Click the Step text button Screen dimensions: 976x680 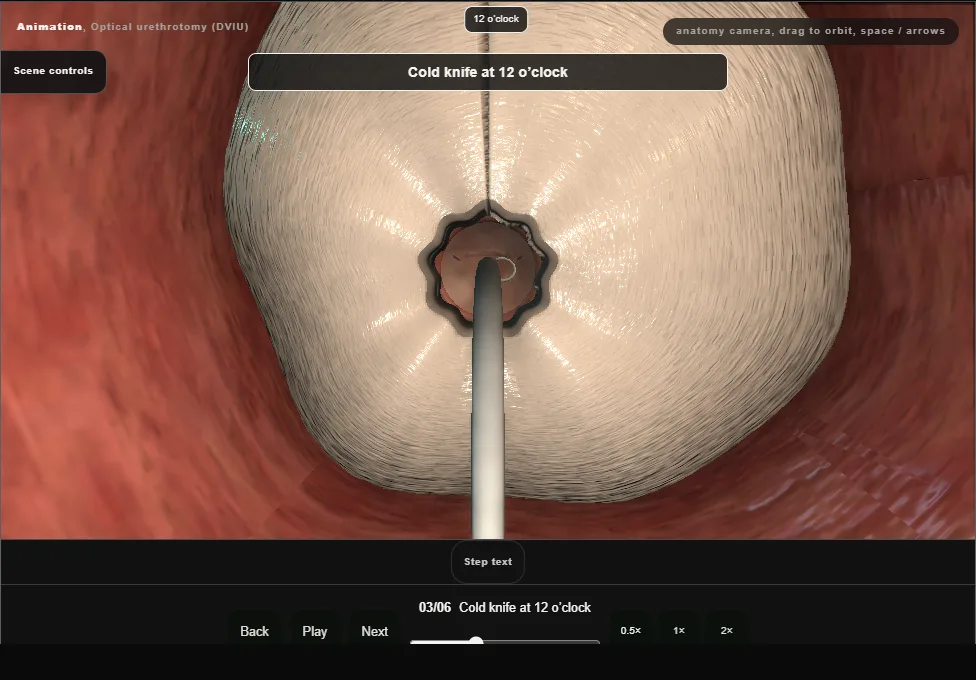(x=487, y=562)
